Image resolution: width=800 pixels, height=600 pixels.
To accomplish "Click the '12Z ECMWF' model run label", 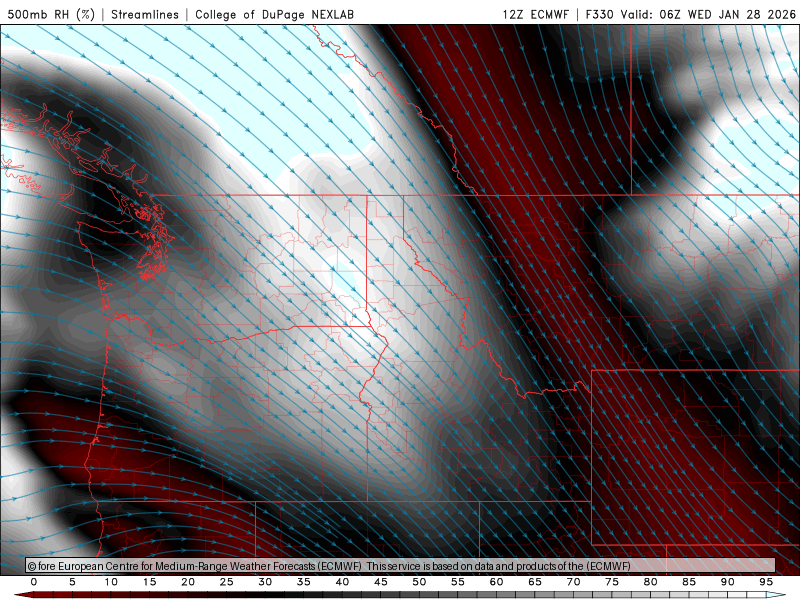I will tap(536, 14).
